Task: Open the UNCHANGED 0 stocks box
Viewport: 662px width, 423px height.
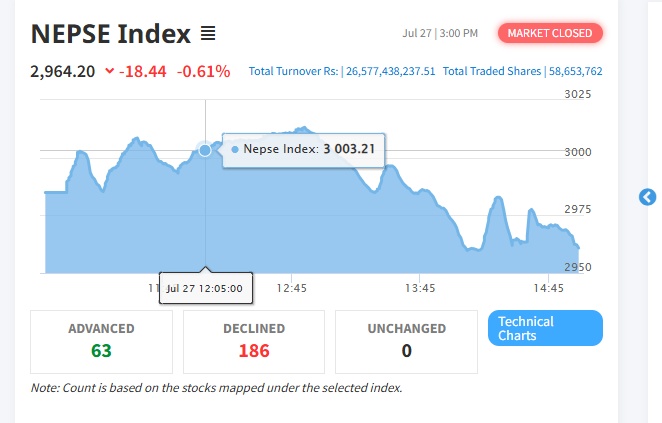Action: [x=406, y=342]
